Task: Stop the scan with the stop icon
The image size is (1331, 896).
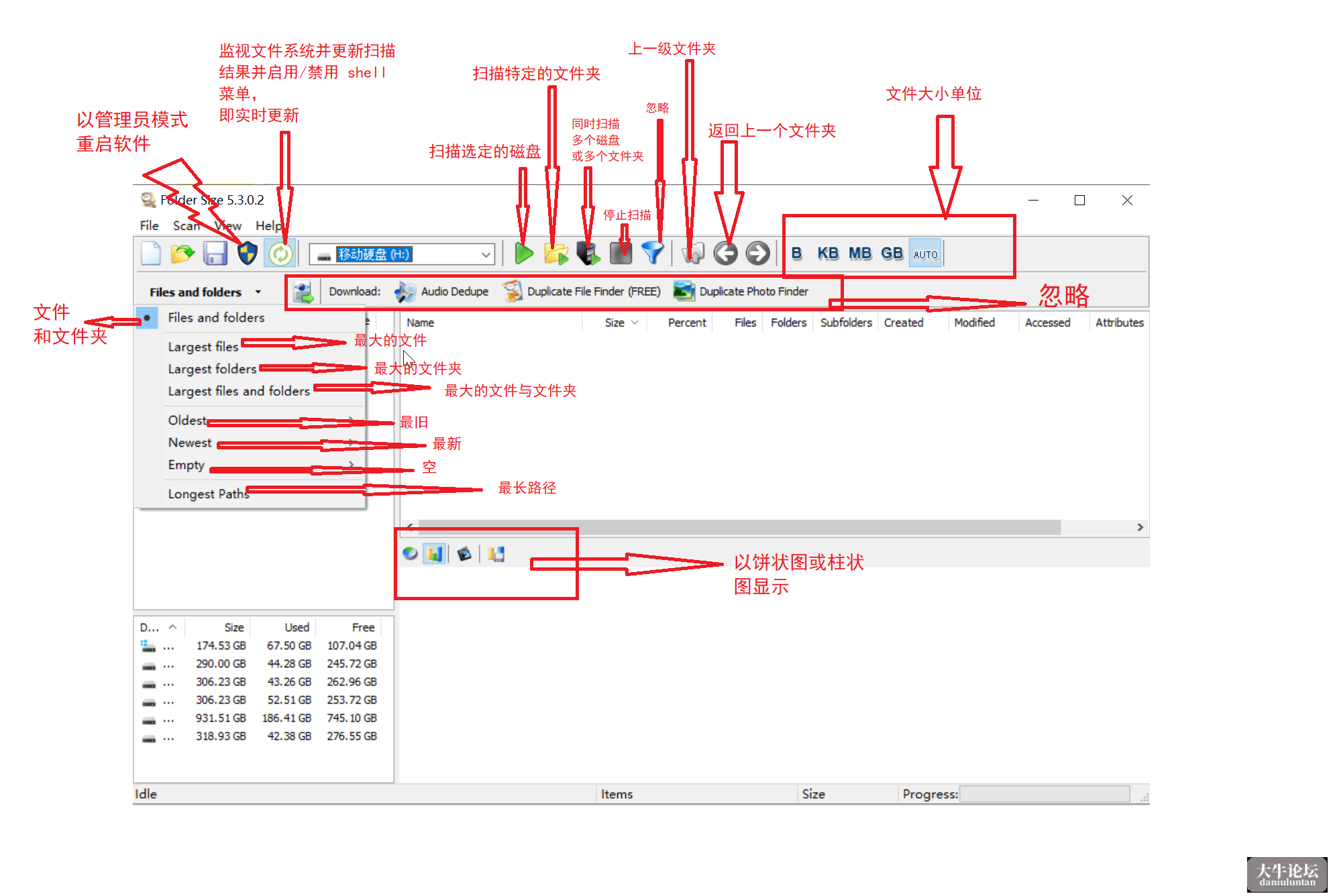Action: coord(621,254)
